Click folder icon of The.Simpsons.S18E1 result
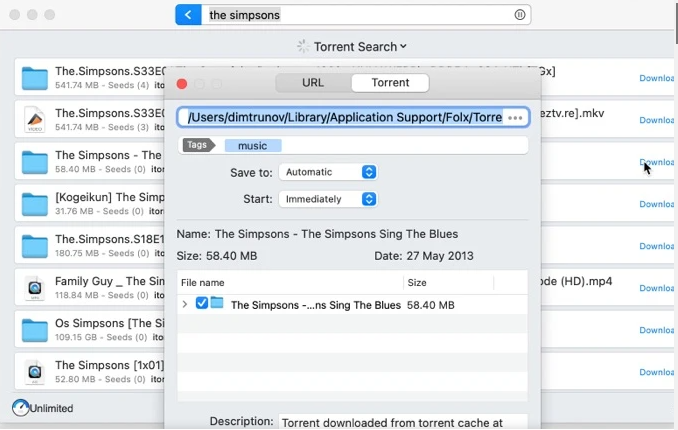 point(35,246)
